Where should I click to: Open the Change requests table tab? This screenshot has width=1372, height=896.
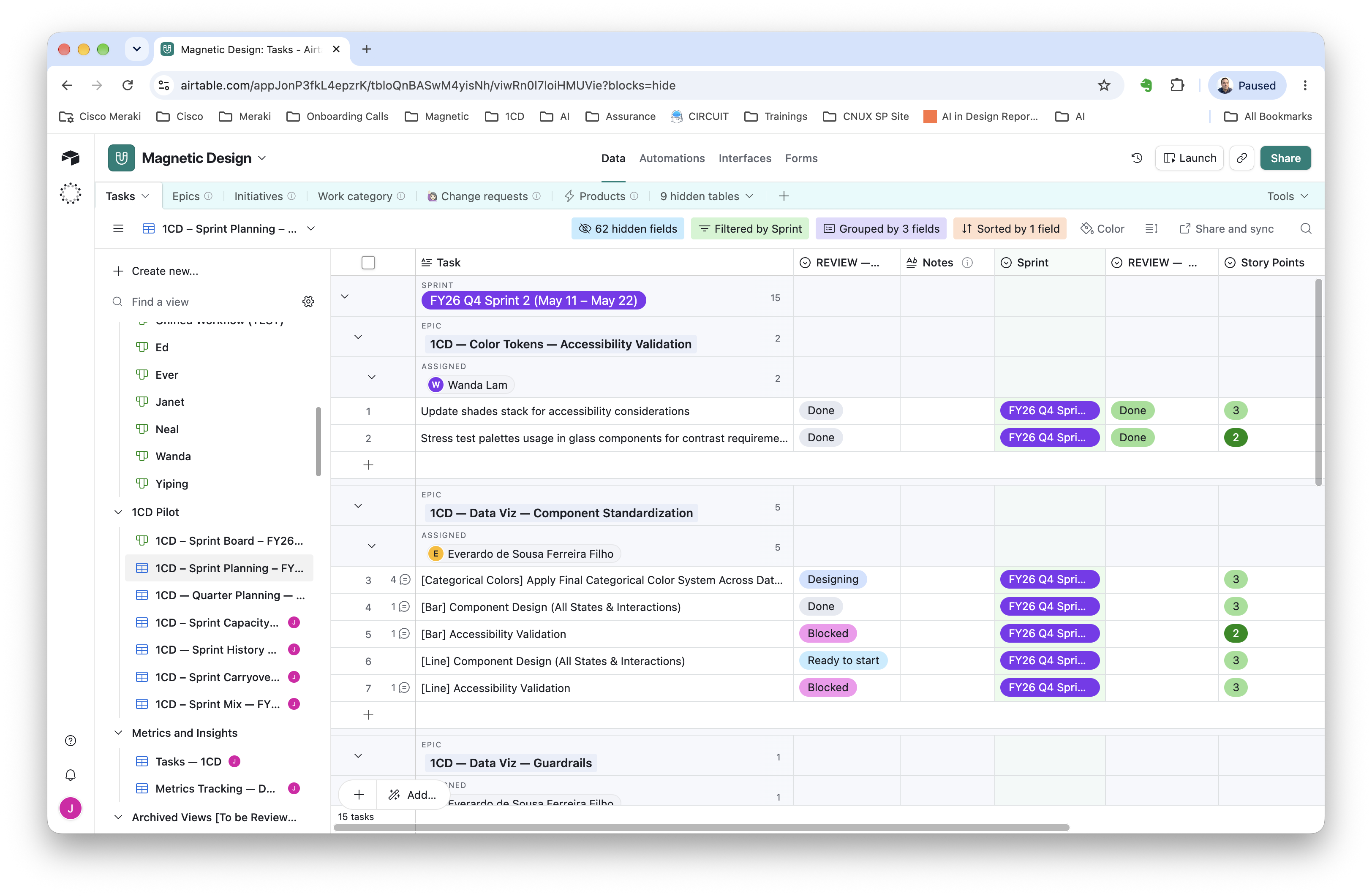point(483,196)
